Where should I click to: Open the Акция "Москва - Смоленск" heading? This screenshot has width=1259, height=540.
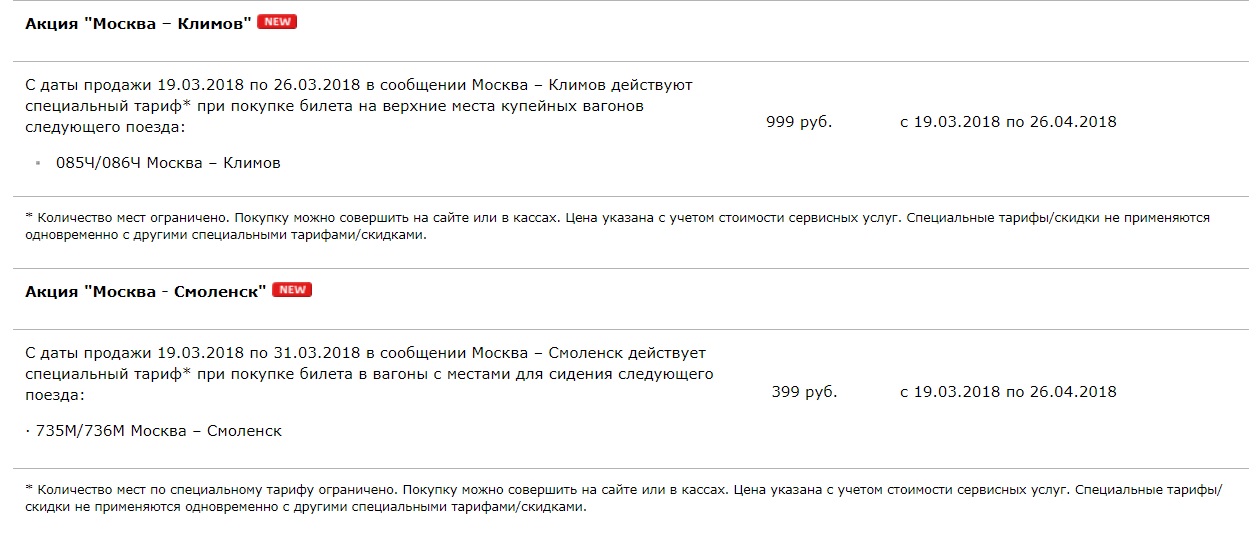coord(145,291)
